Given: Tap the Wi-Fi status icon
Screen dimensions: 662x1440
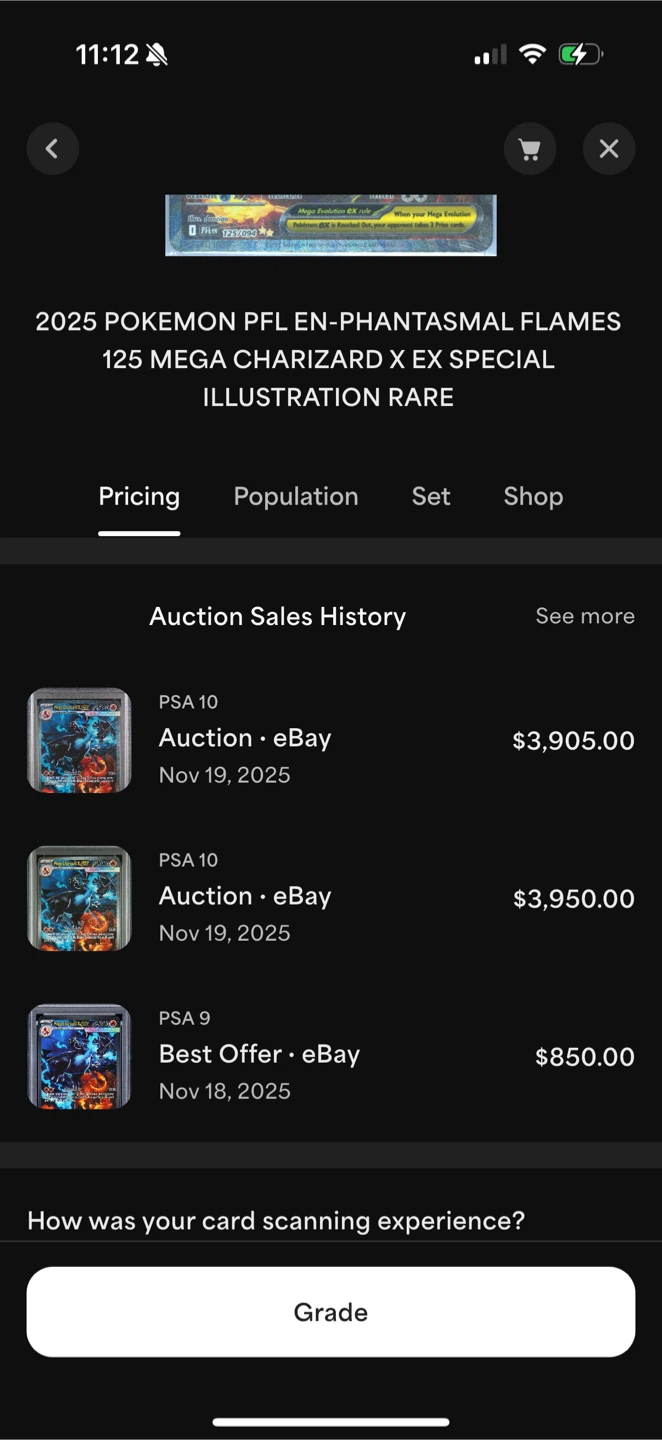Looking at the screenshot, I should (x=532, y=55).
